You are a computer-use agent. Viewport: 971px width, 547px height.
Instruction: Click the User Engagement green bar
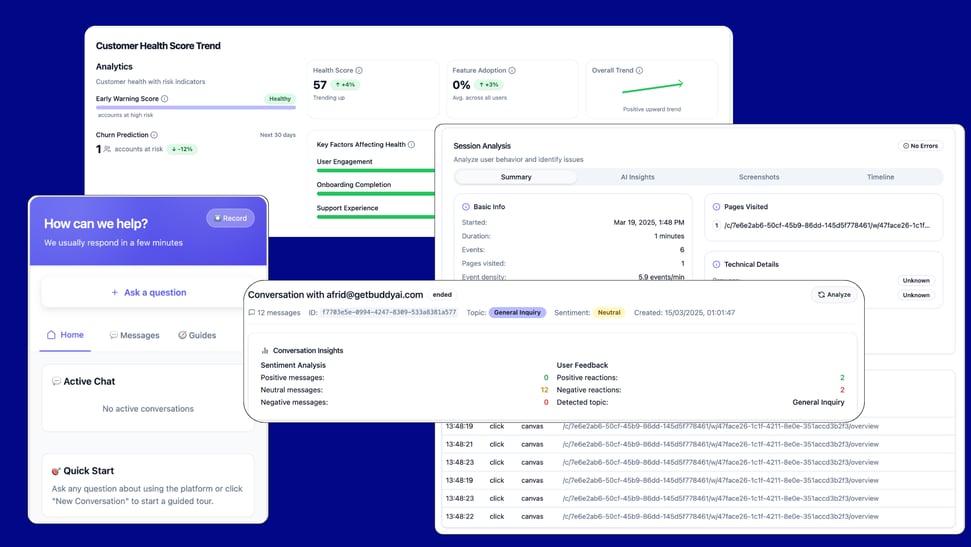[x=375, y=170]
